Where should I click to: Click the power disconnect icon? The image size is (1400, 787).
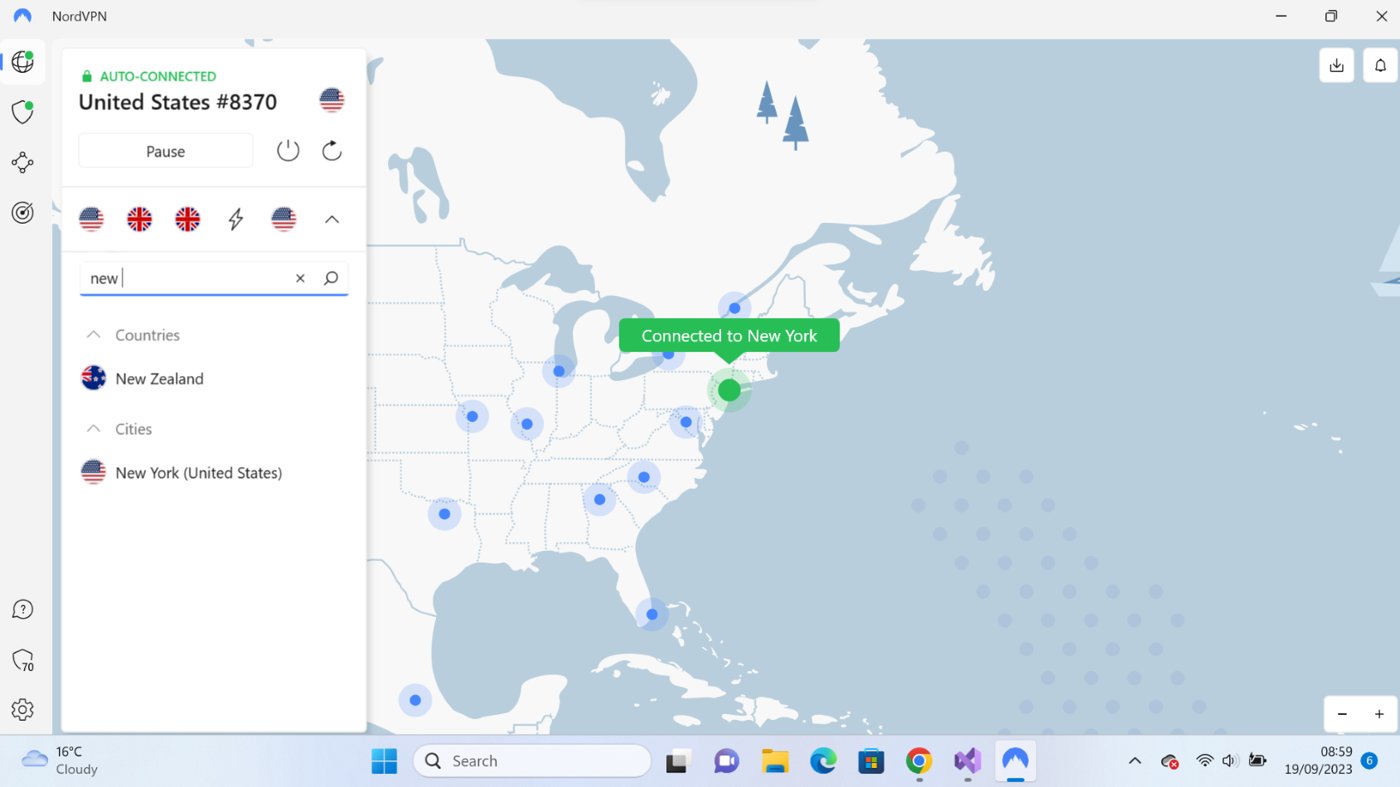288,151
